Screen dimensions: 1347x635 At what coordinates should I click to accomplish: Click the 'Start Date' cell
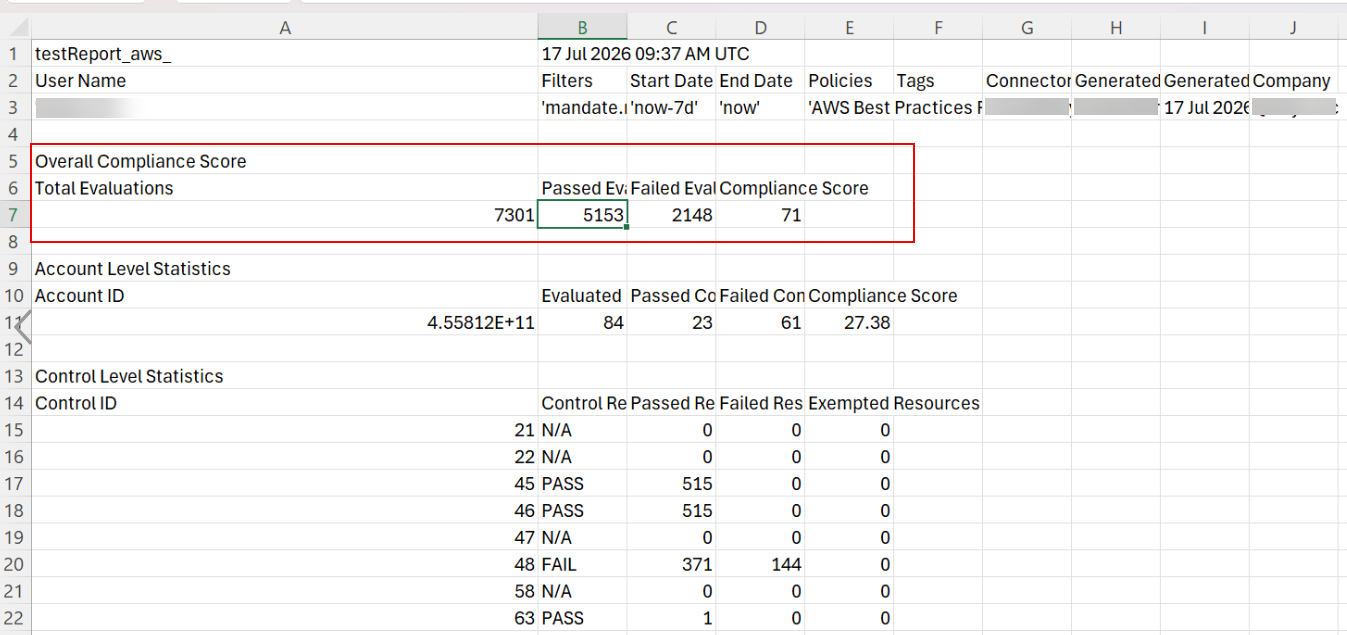click(x=672, y=81)
